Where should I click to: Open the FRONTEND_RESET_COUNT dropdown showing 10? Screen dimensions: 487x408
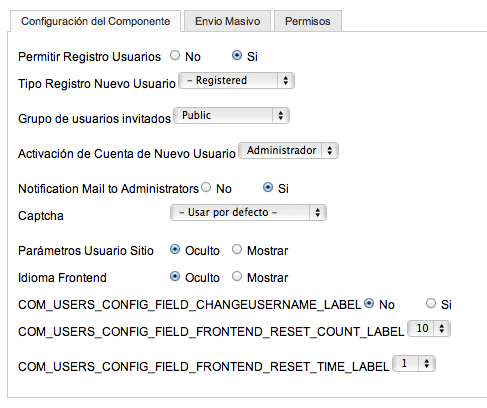pyautogui.click(x=429, y=329)
